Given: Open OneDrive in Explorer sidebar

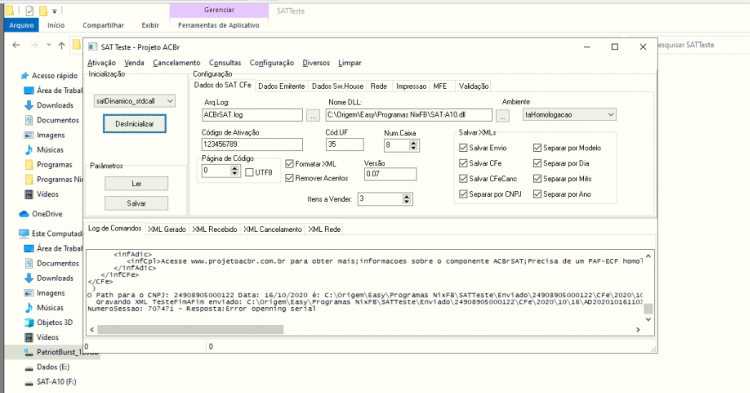Looking at the screenshot, I should (x=41, y=214).
